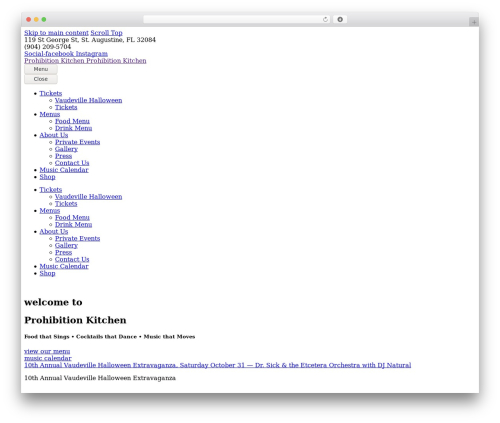Click the Prohibition Kitchen main heading
The height and width of the screenshot is (423, 500).
[75, 320]
